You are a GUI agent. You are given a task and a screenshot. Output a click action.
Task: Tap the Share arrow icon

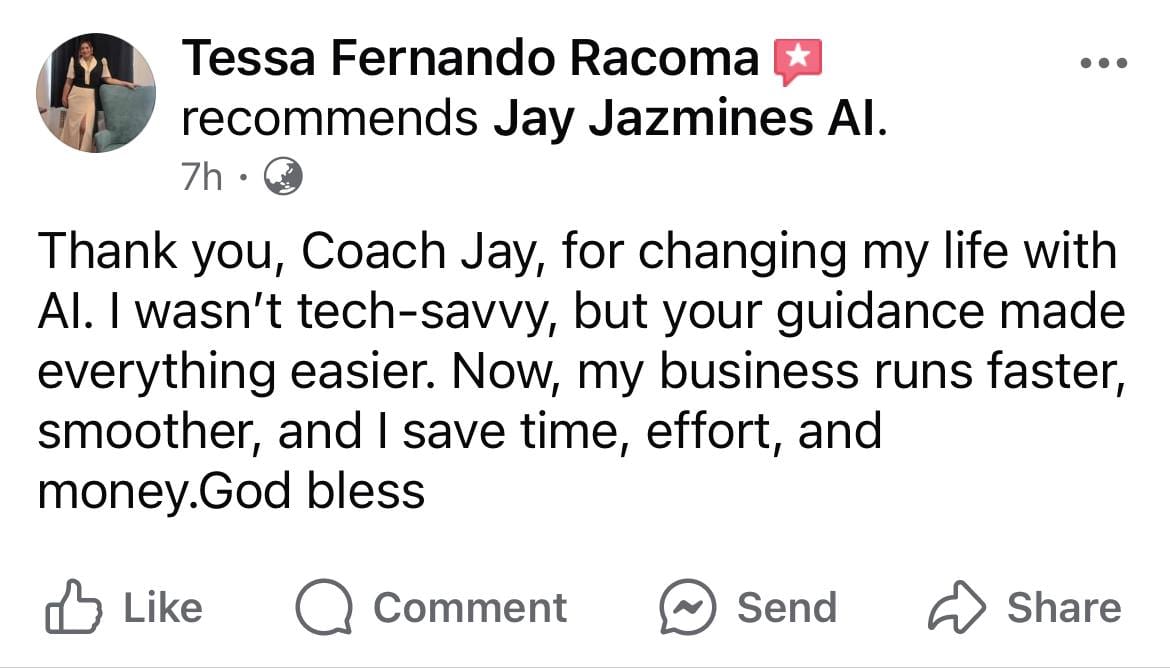tap(956, 608)
